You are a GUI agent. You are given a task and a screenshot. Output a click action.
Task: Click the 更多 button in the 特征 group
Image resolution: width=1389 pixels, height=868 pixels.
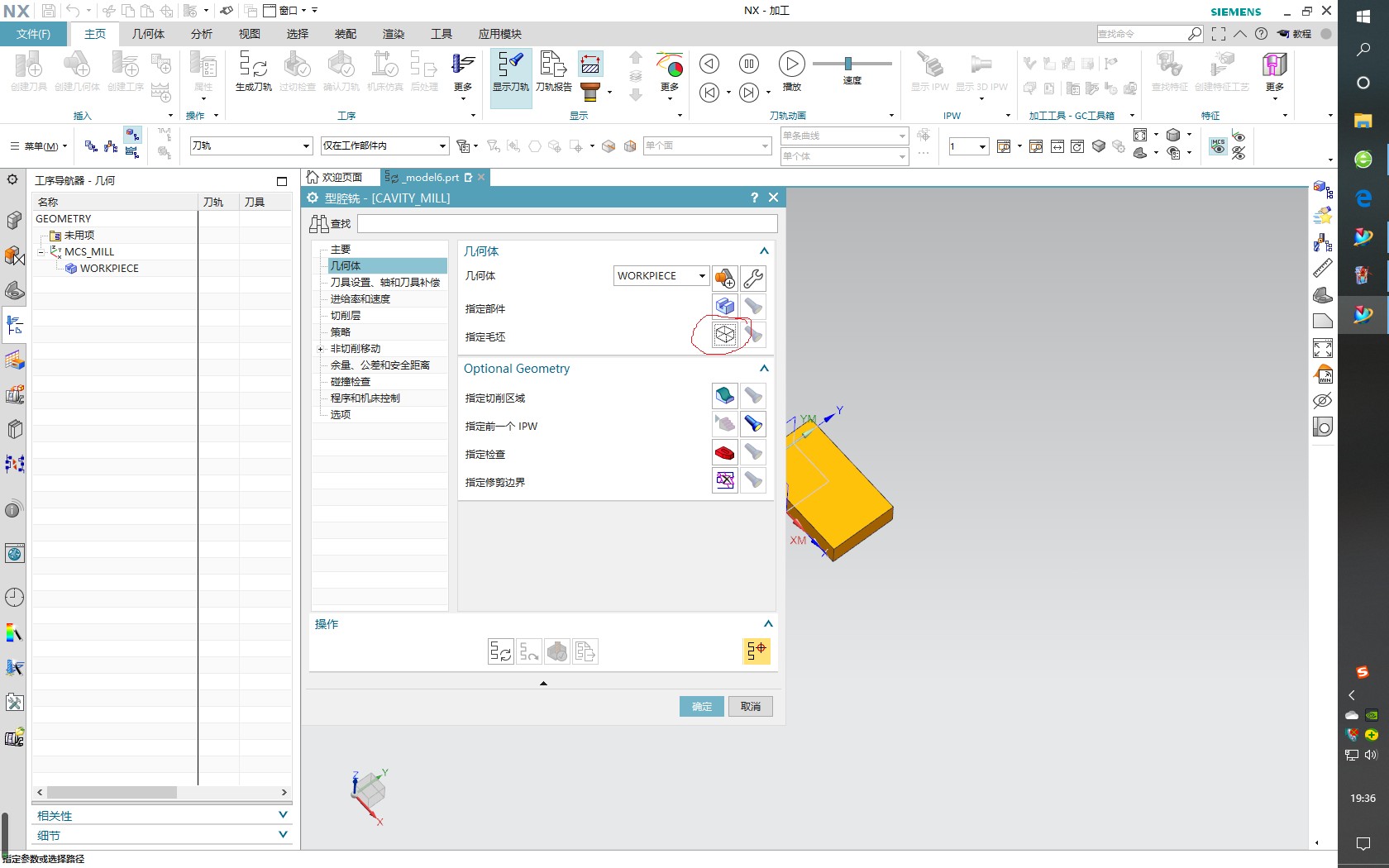click(x=1274, y=74)
